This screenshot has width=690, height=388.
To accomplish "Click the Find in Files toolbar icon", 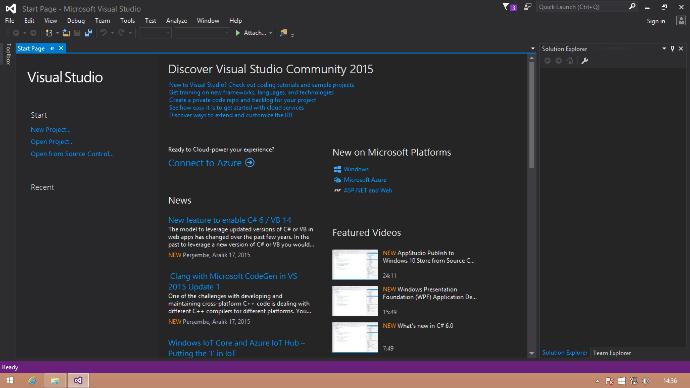I will [x=284, y=33].
